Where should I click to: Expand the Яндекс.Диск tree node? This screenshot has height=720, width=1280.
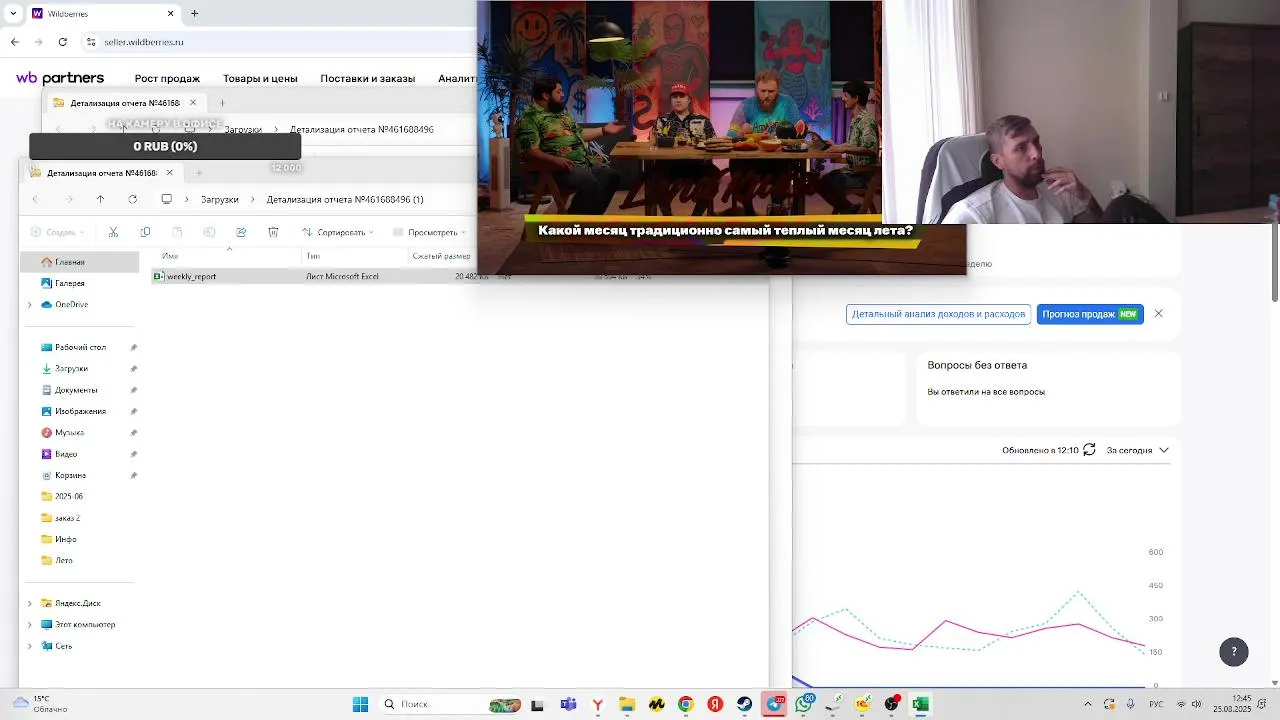[x=29, y=603]
